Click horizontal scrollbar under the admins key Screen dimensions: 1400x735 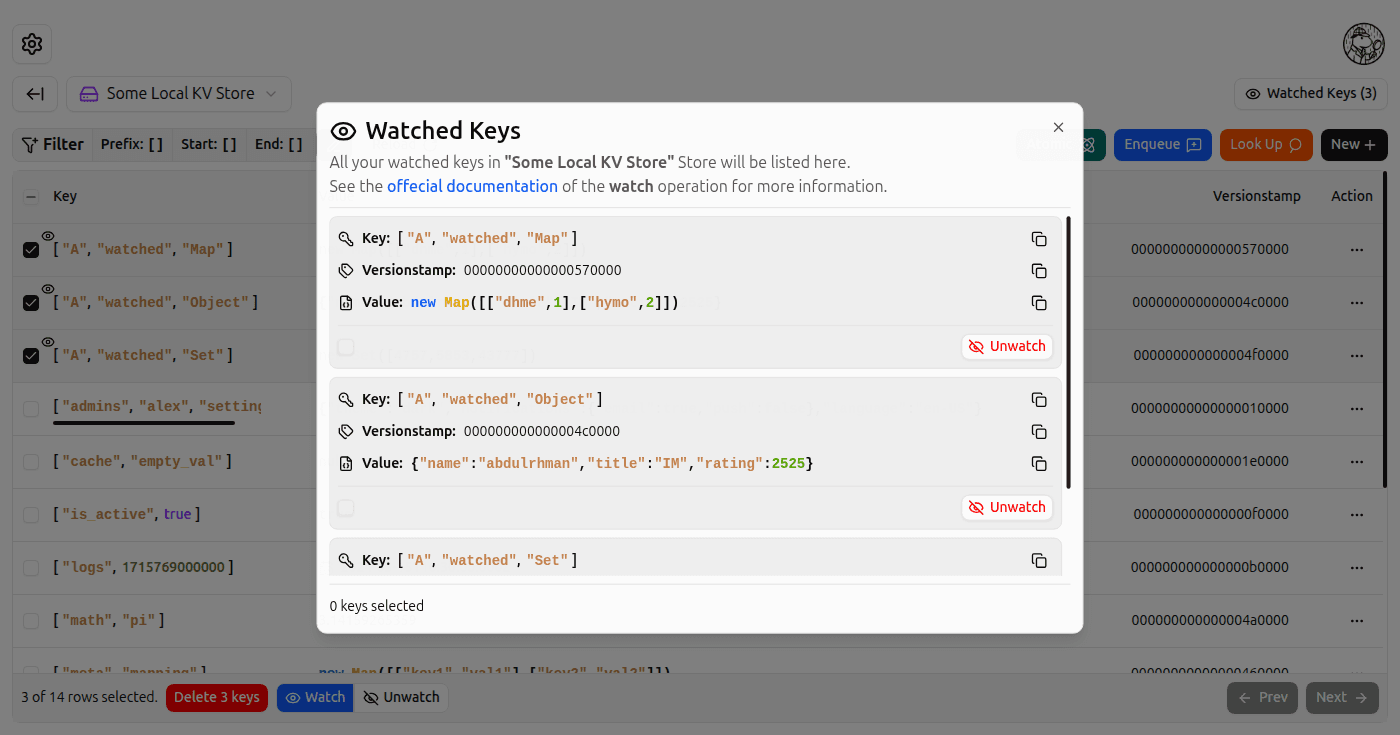tap(144, 423)
